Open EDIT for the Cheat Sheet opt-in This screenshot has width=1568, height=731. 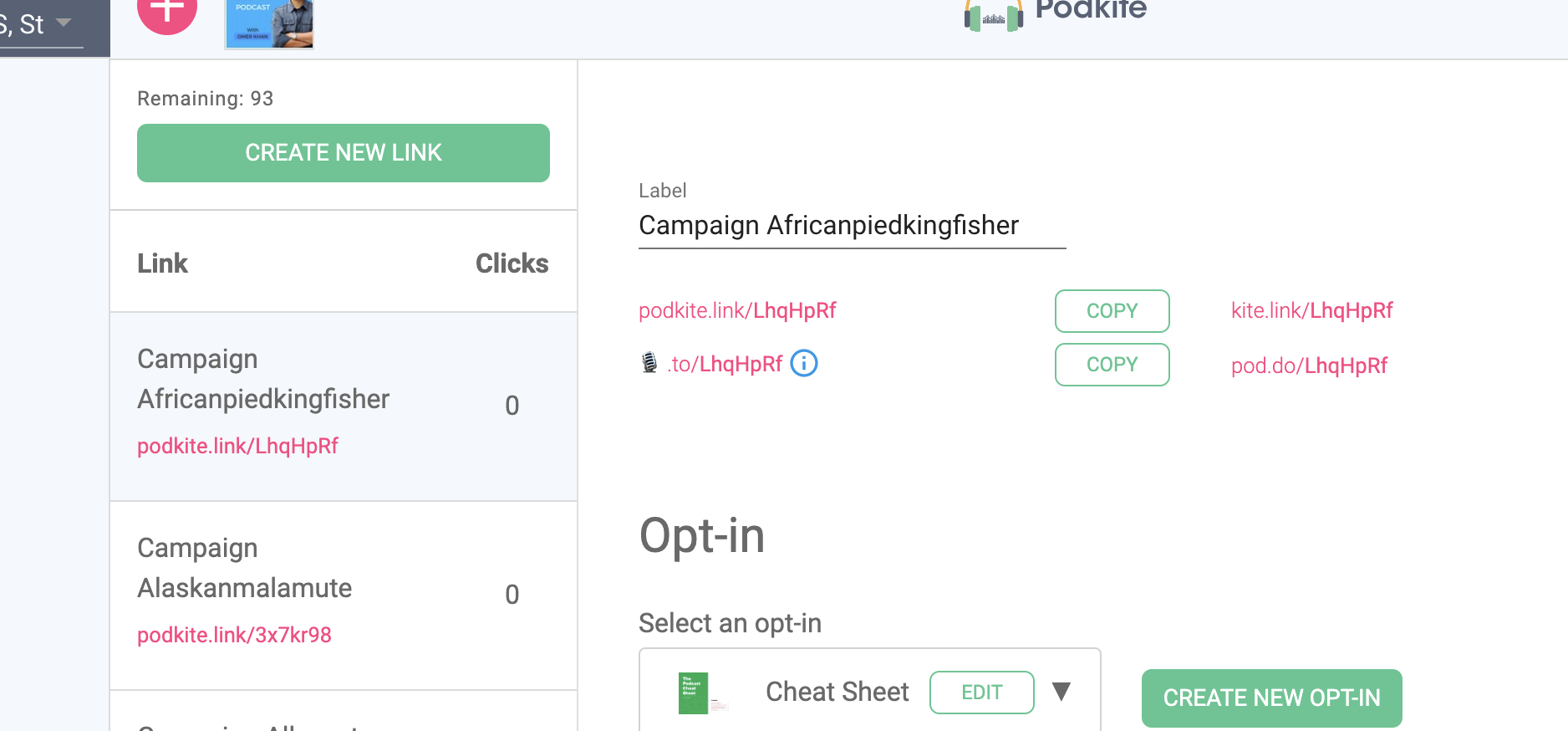click(x=981, y=692)
